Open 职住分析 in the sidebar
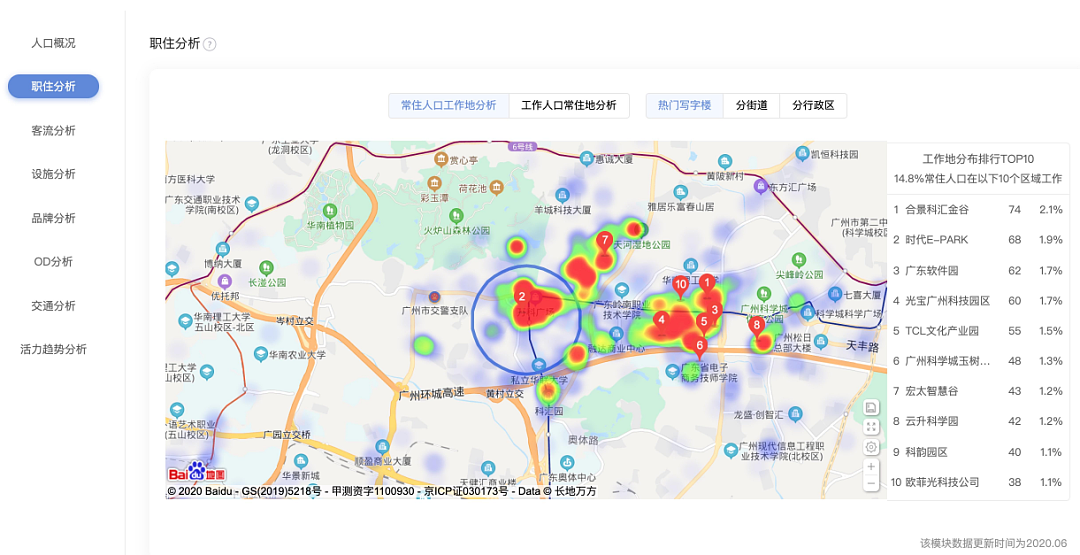Viewport: 1080px width, 555px height. pos(54,87)
